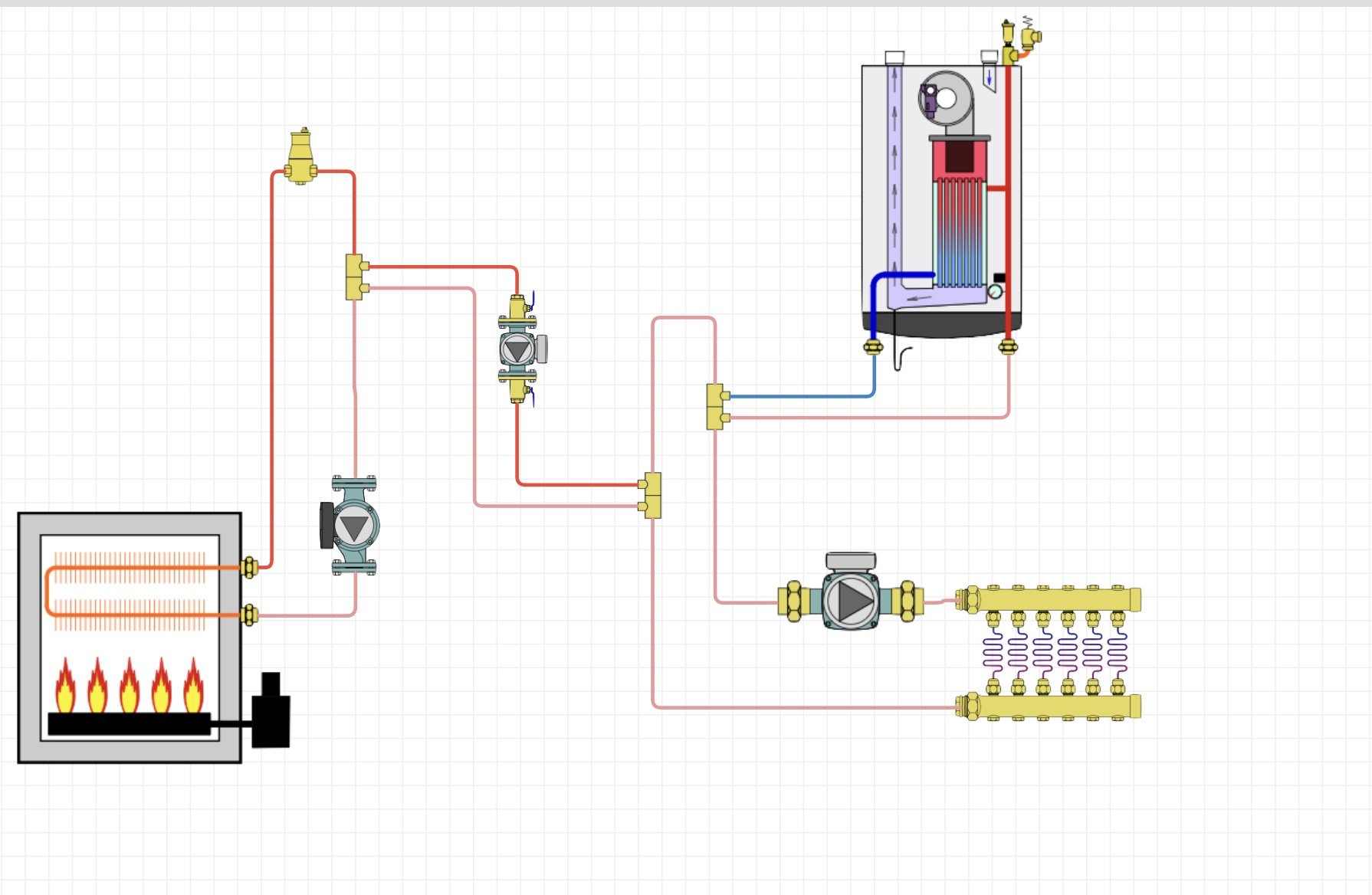
Task: Click the wall boiler's bottom-left brass union
Action: 873,346
